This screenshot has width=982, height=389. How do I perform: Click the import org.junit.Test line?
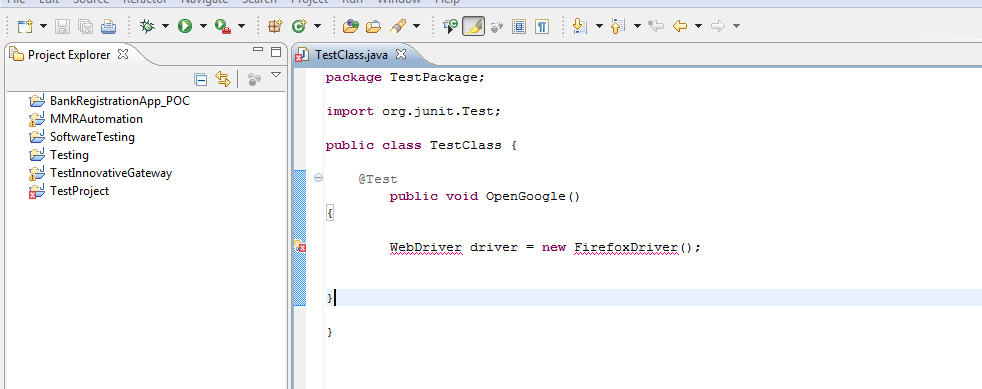[x=414, y=112]
